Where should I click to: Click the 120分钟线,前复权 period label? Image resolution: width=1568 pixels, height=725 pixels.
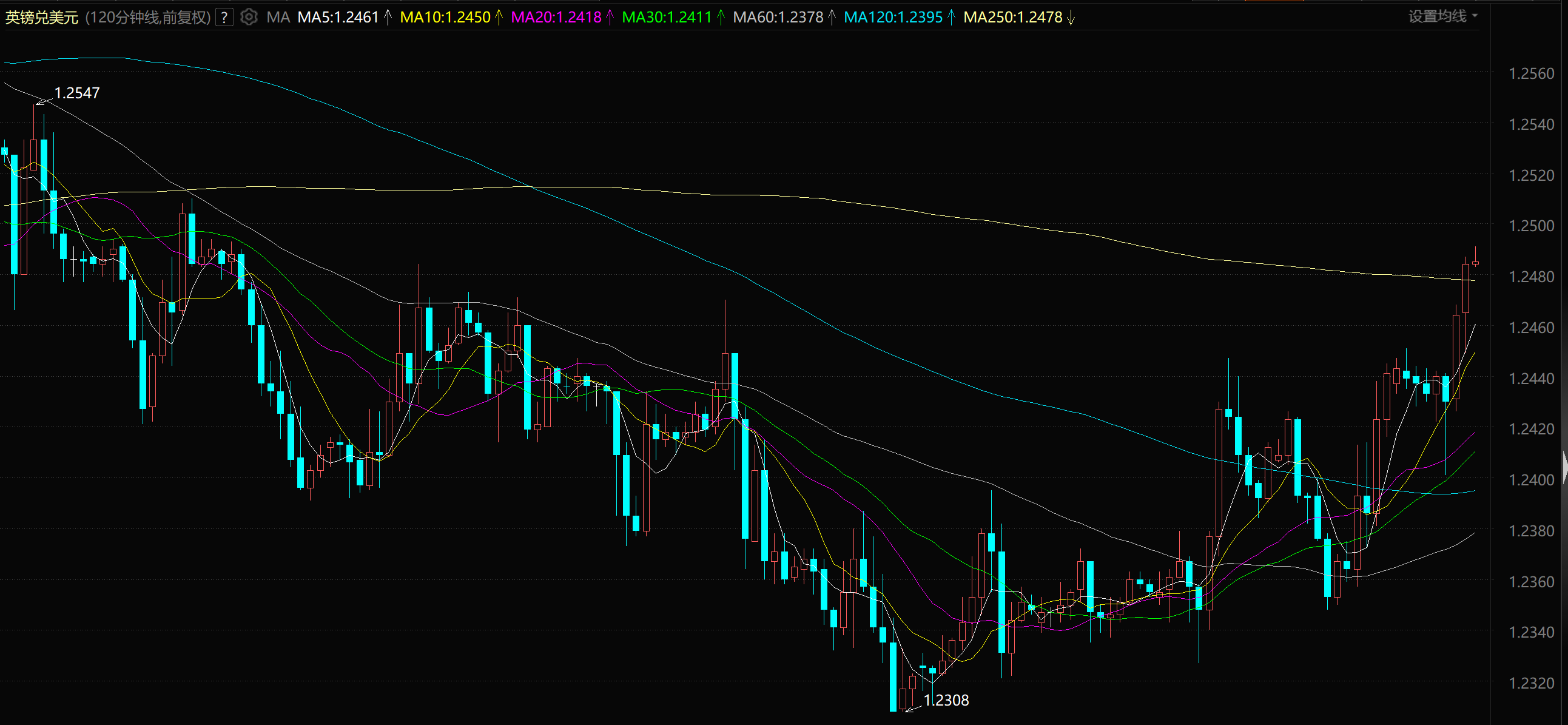(x=148, y=18)
